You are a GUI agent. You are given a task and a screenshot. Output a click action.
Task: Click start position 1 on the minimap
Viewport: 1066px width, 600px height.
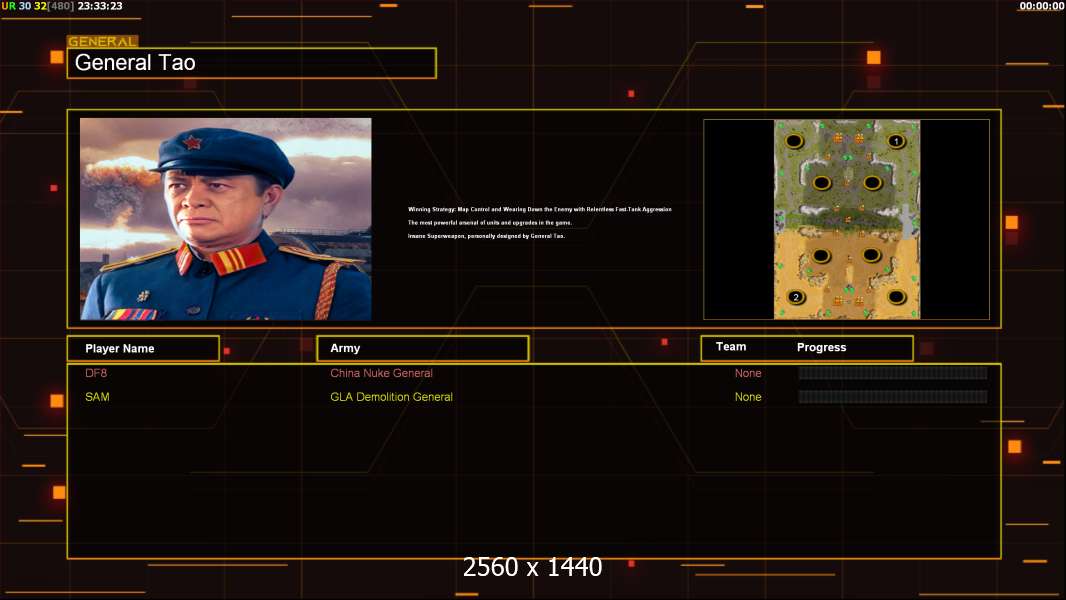coord(896,141)
